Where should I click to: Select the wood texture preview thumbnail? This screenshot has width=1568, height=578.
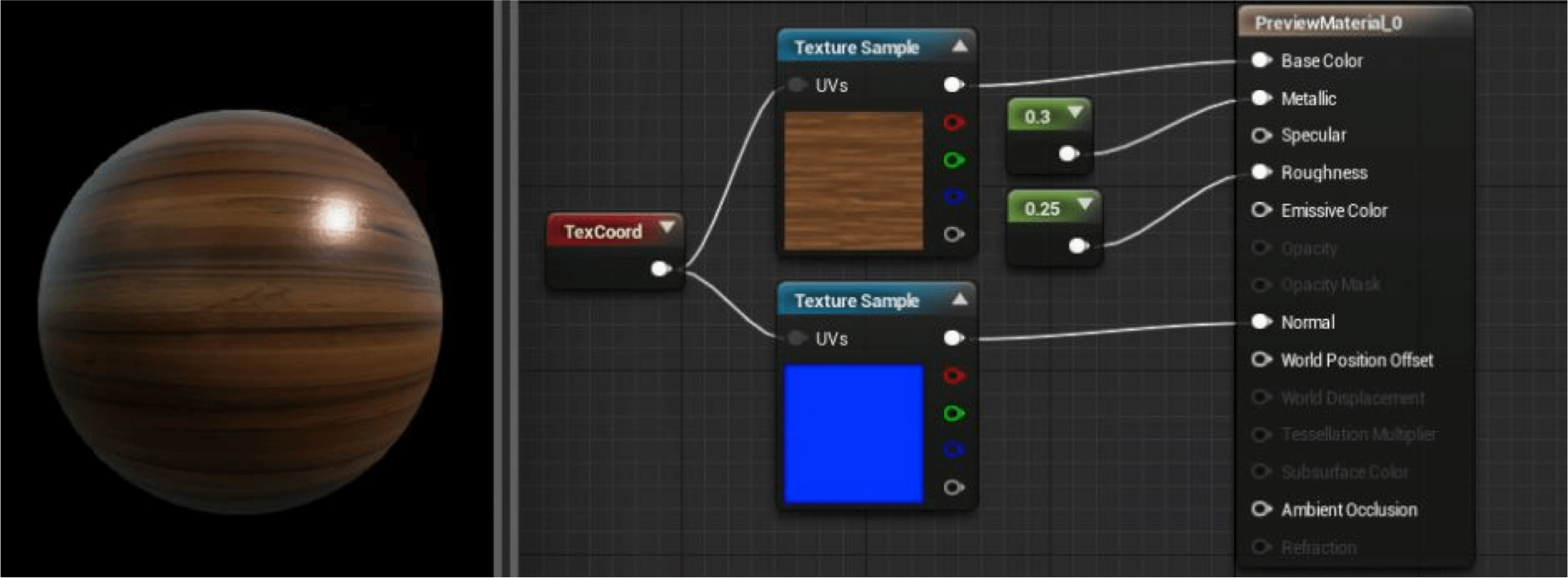point(853,181)
